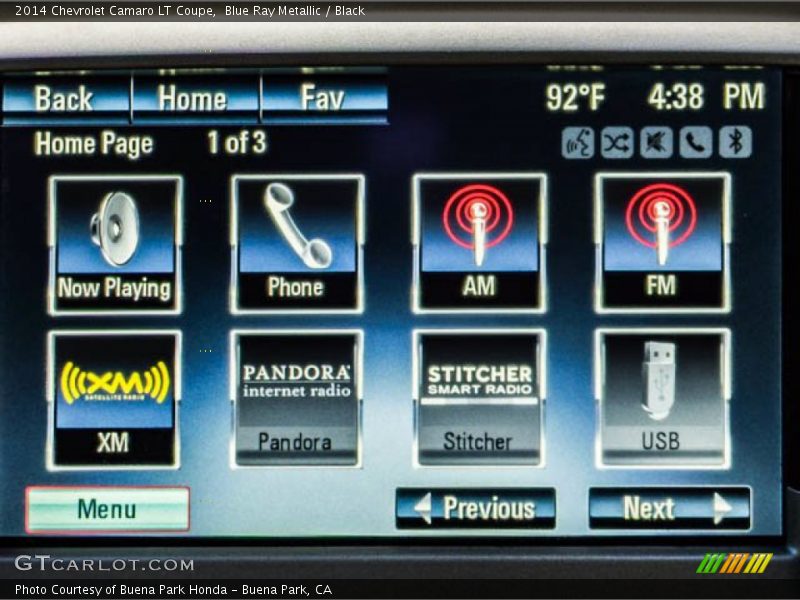Screen dimensions: 800x600
Task: Select the AM radio tile
Action: coord(479,244)
